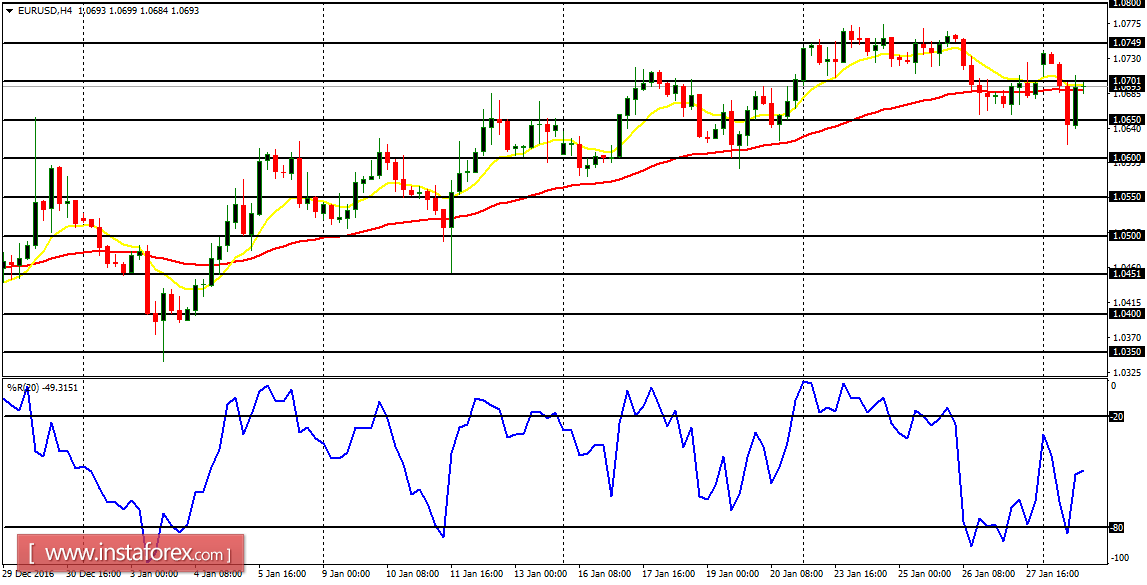Select the EURUSD,H4 chart title text
1147x585 pixels.
(45, 11)
